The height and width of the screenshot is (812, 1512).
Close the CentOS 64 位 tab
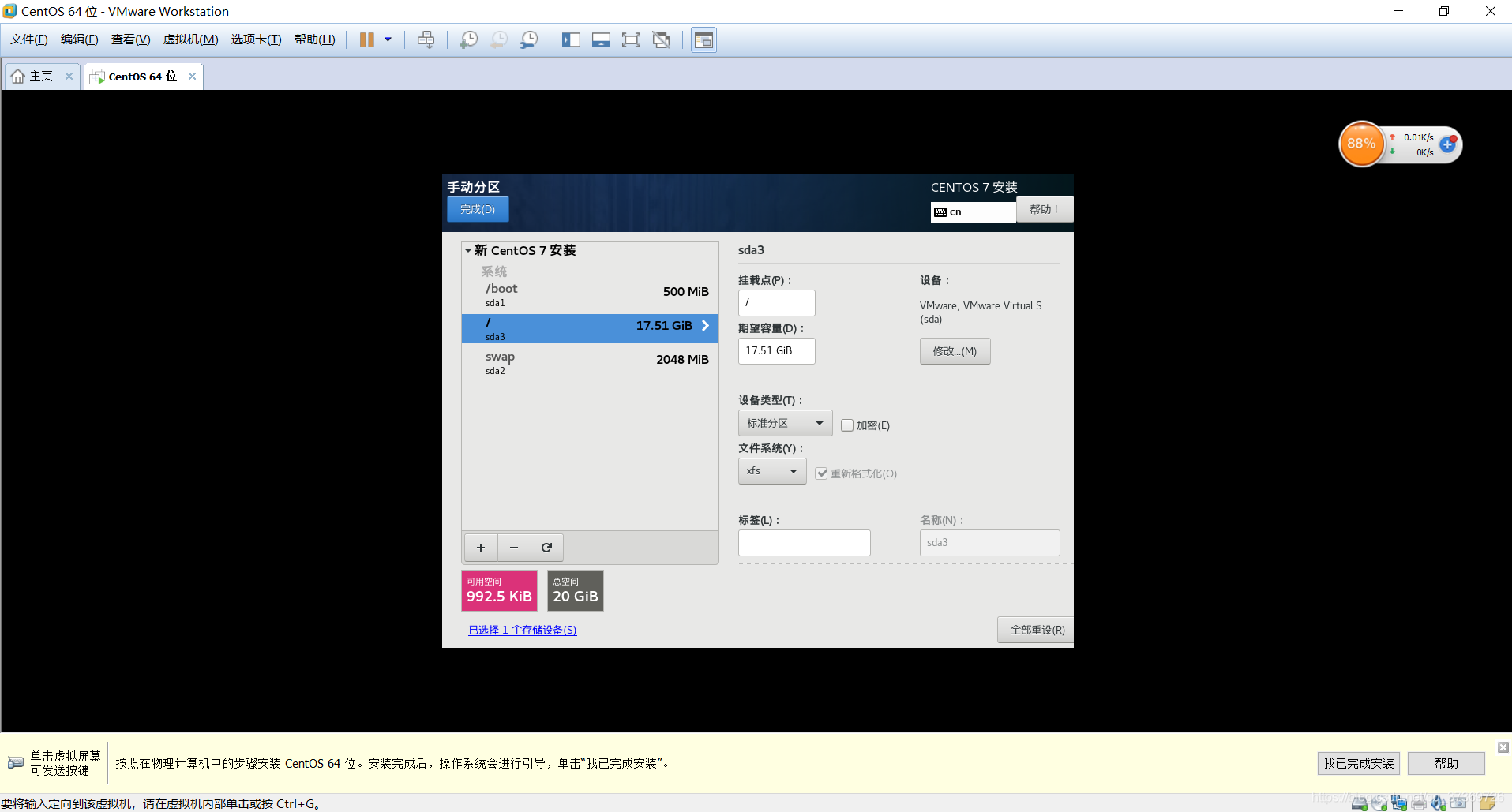[x=192, y=77]
